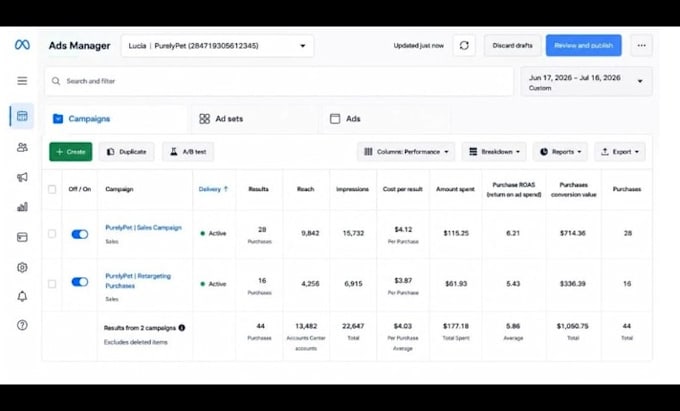Image resolution: width=680 pixels, height=411 pixels.
Task: Click the 15,732 impressions value
Action: [x=353, y=233]
